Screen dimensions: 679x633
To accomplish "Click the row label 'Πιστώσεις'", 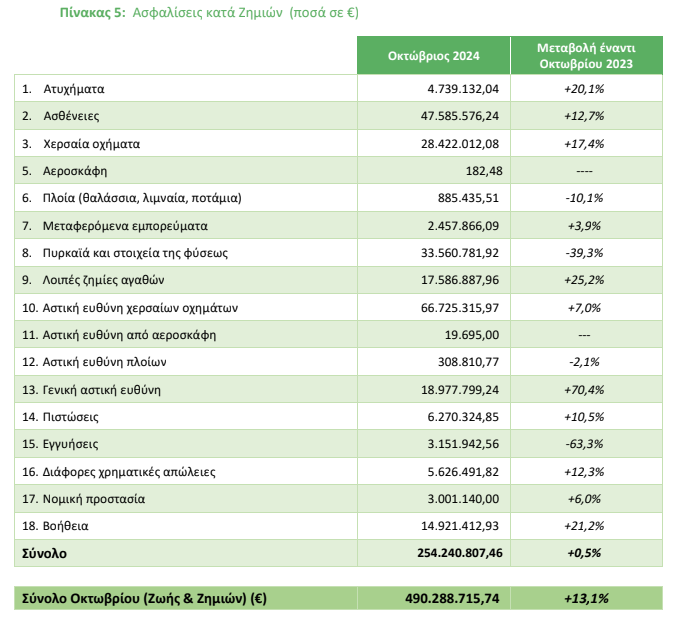I will (71, 417).
